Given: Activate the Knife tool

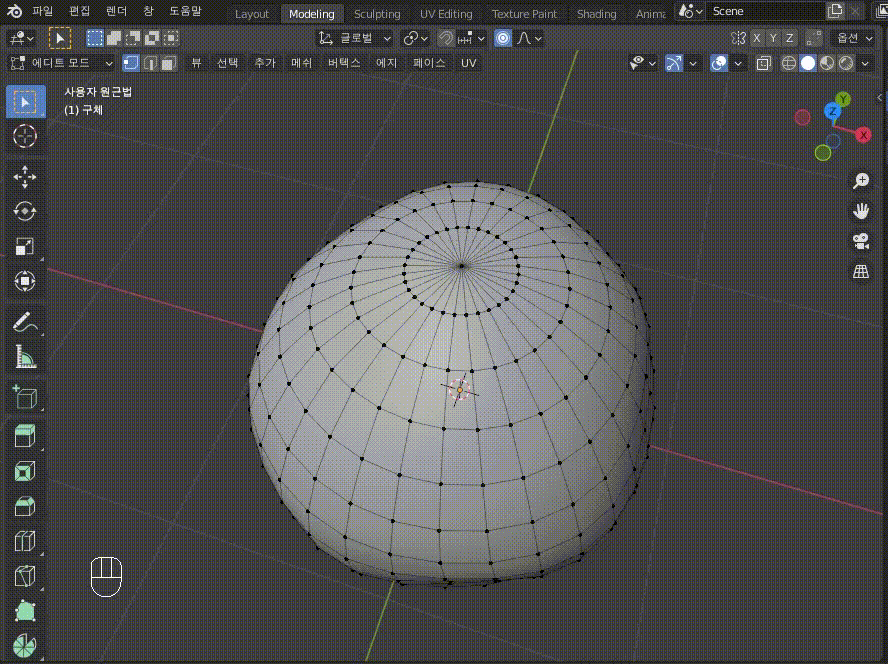Looking at the screenshot, I should [x=25, y=576].
